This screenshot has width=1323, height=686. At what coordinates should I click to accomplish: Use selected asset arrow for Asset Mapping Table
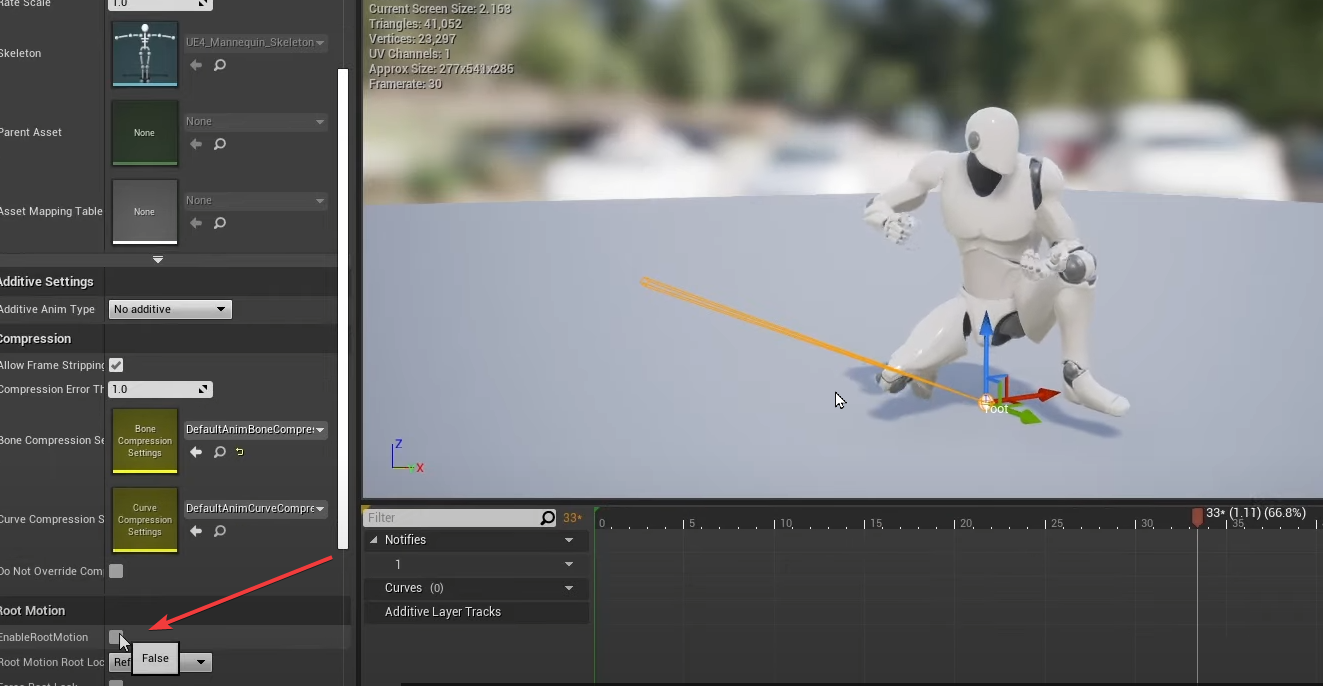tap(196, 223)
